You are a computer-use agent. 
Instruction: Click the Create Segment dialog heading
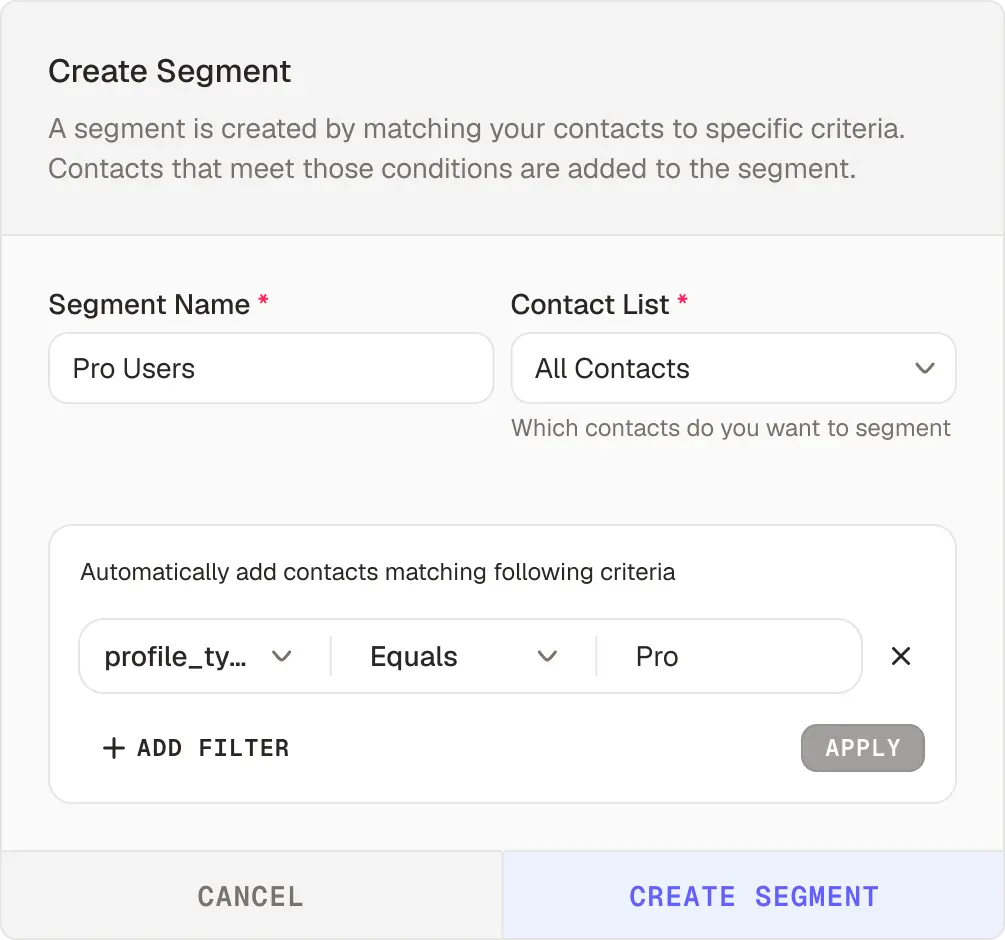[170, 71]
